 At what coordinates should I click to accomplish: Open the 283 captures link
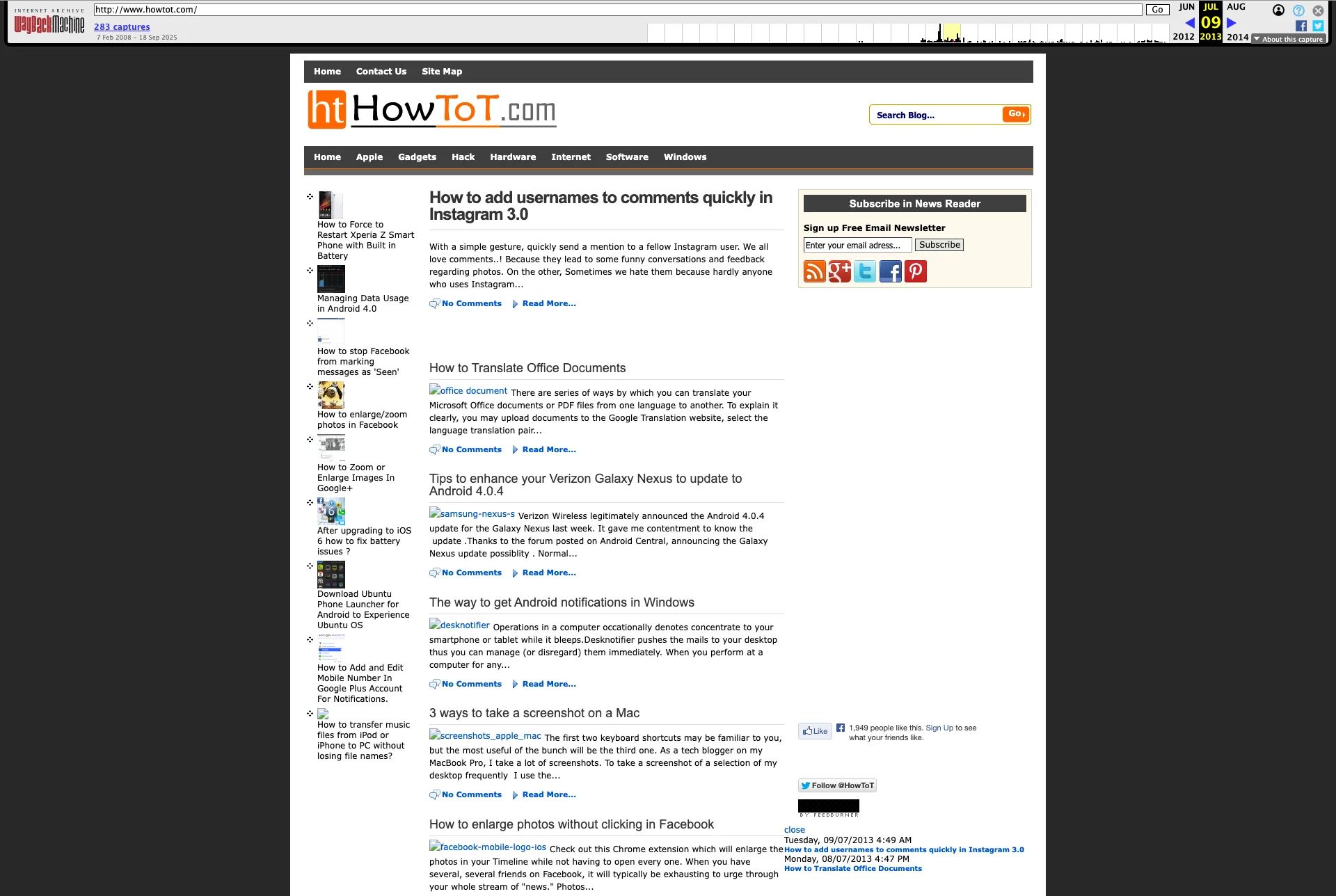tap(122, 27)
